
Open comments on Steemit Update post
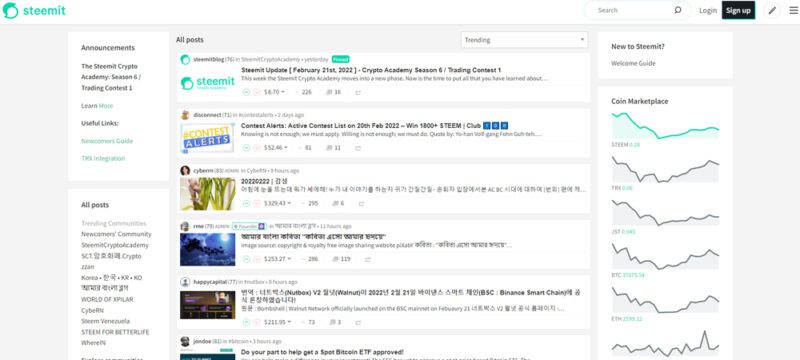pos(333,92)
